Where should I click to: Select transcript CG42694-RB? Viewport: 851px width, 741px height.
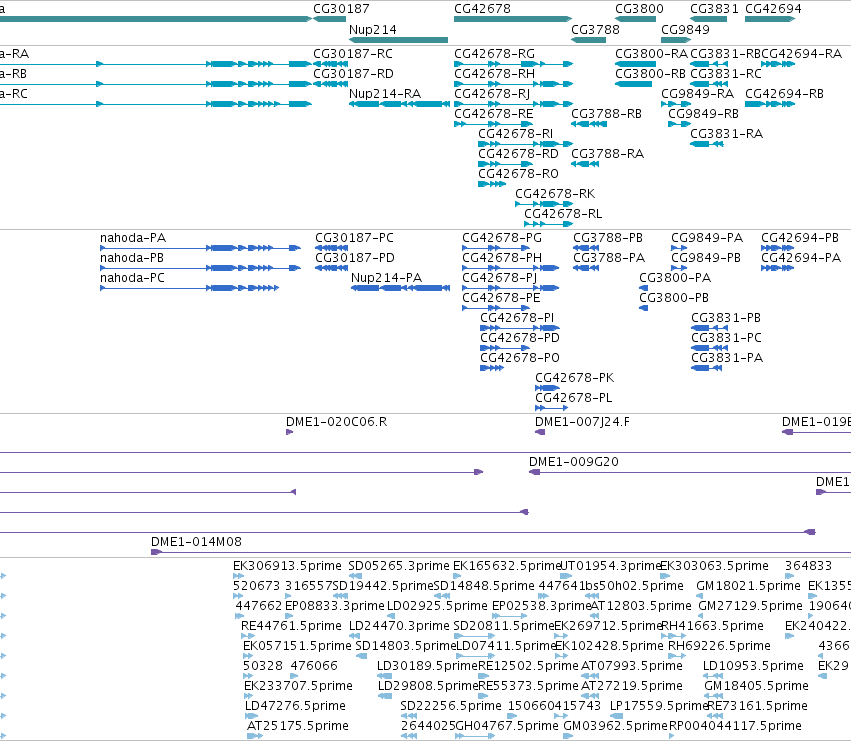coord(784,93)
